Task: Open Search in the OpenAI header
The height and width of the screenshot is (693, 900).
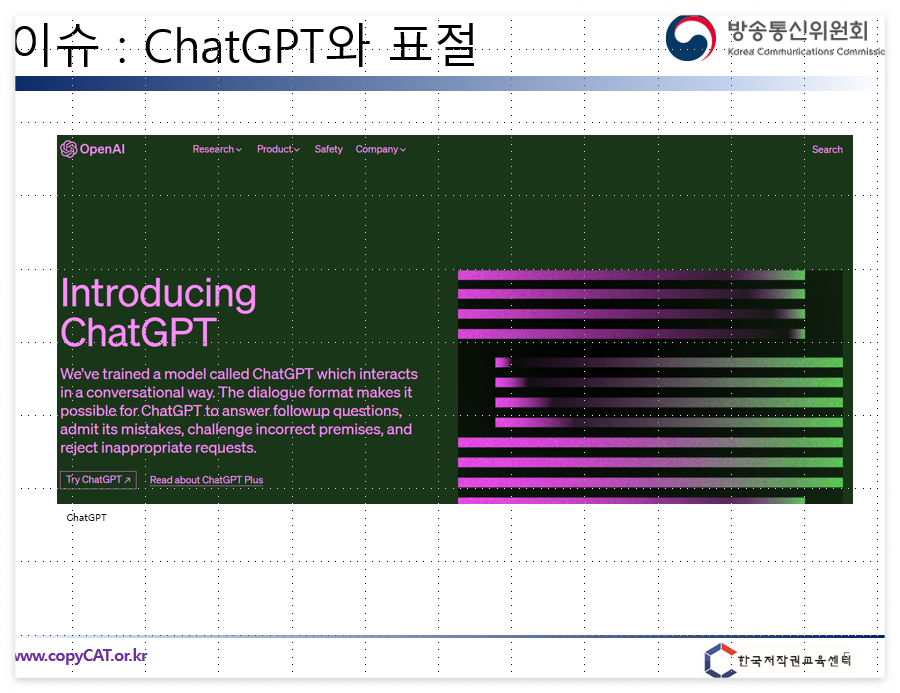Action: tap(827, 149)
